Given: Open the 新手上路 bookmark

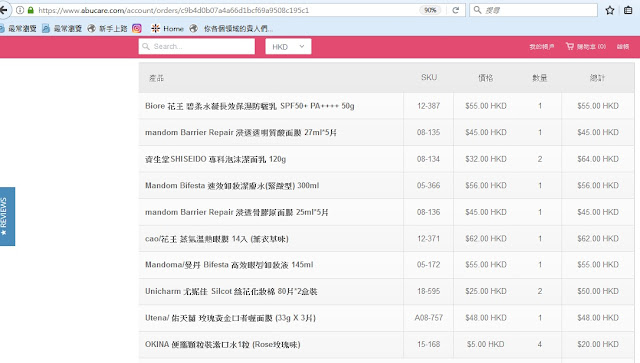Looking at the screenshot, I should click(108, 29).
